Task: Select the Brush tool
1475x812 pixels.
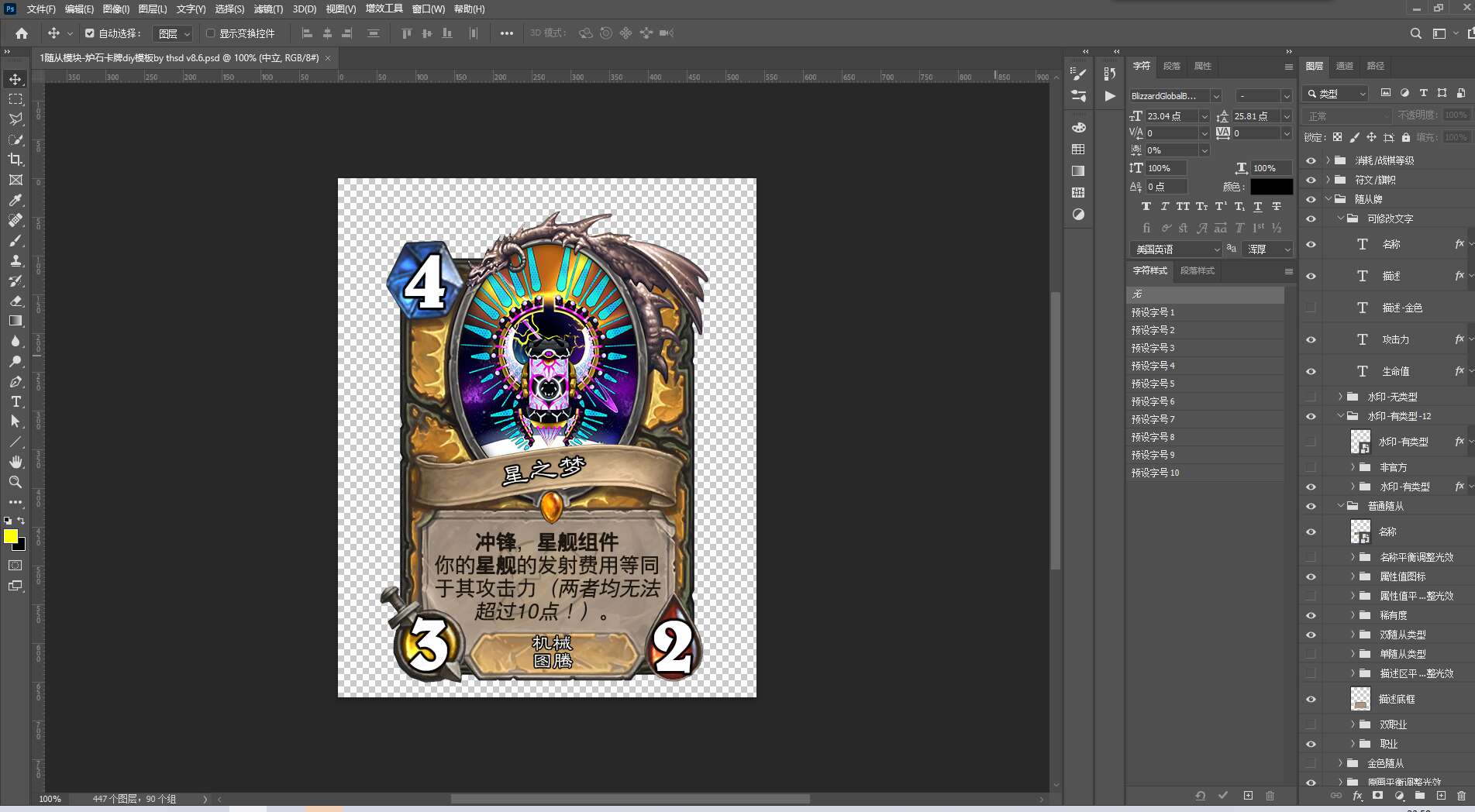Action: point(16,240)
